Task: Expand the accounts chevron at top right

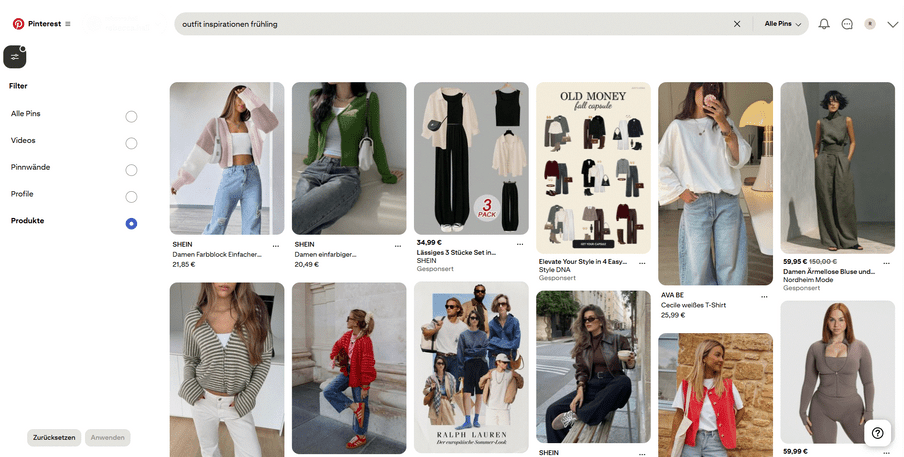Action: pyautogui.click(x=892, y=24)
